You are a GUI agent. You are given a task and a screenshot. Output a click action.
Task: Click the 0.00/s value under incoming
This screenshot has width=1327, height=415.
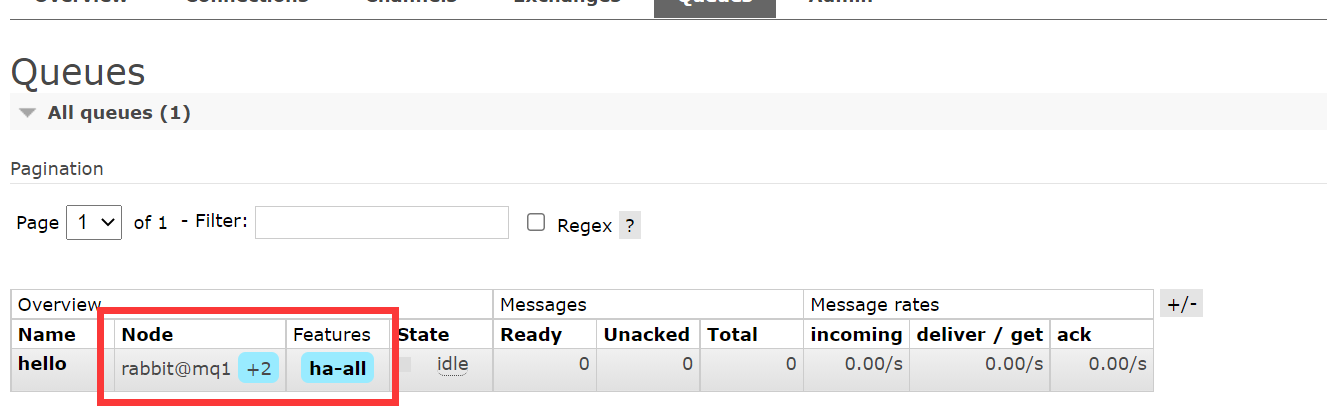[874, 364]
